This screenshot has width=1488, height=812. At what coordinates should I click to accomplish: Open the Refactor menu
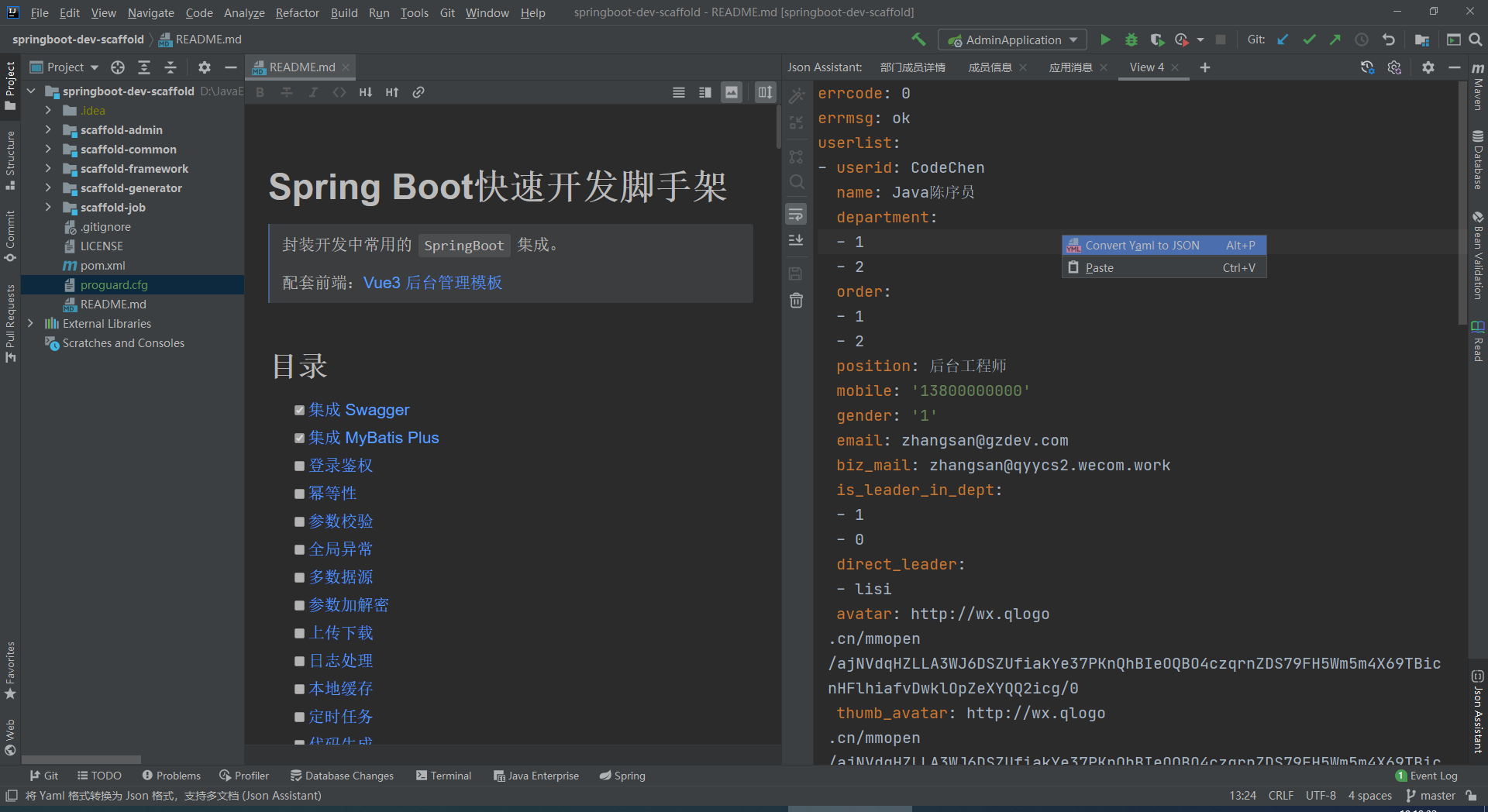(x=297, y=12)
